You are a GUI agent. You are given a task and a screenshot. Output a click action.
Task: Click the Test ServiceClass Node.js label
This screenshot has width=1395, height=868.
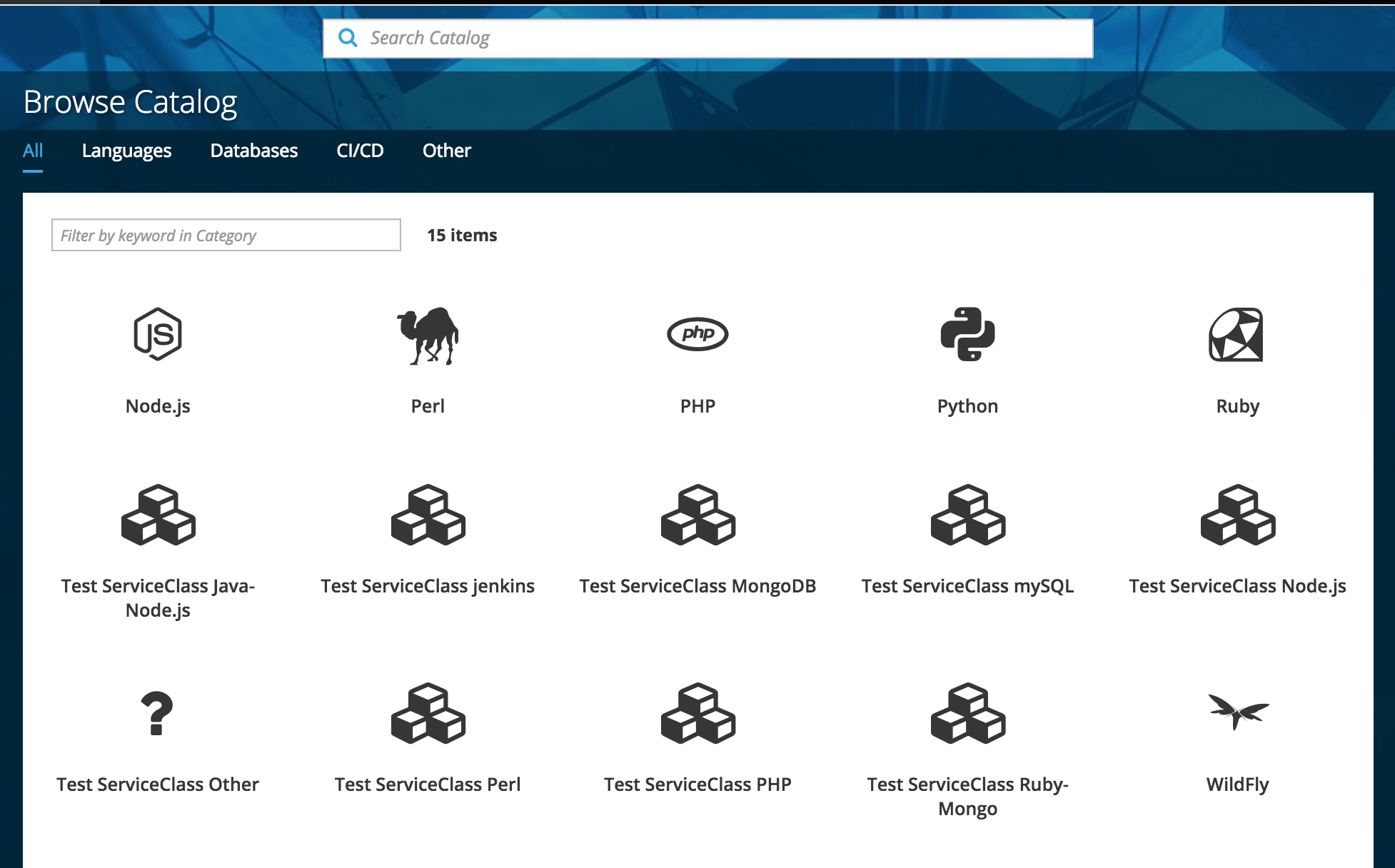point(1237,586)
